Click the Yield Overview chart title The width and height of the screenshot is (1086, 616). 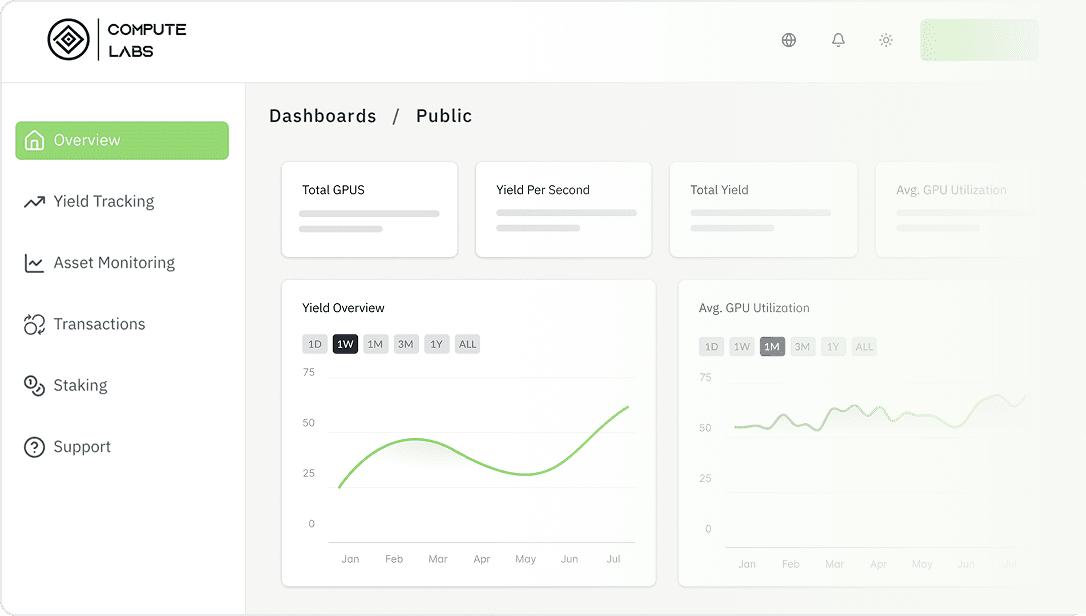click(343, 308)
